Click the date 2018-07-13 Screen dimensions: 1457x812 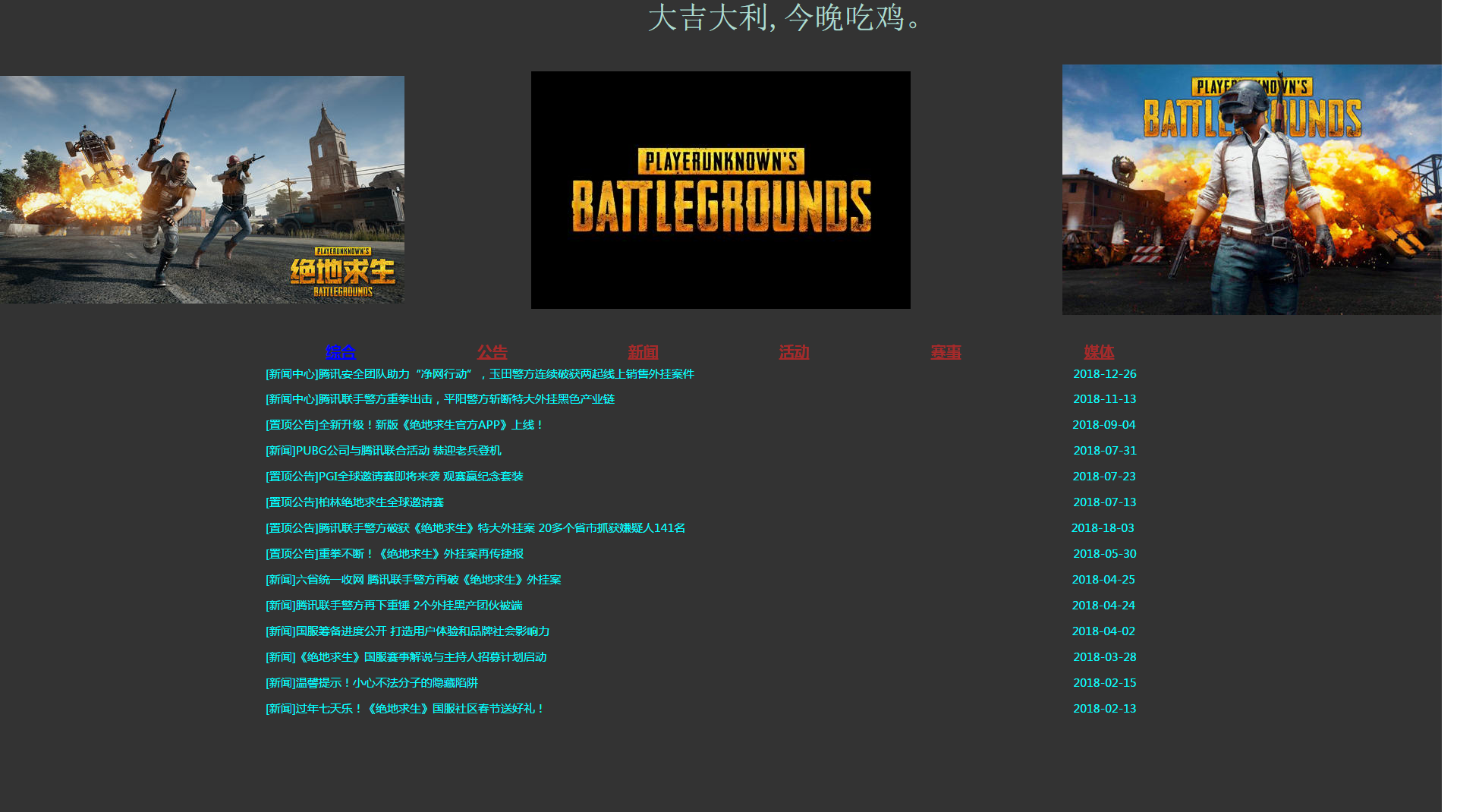(1105, 502)
